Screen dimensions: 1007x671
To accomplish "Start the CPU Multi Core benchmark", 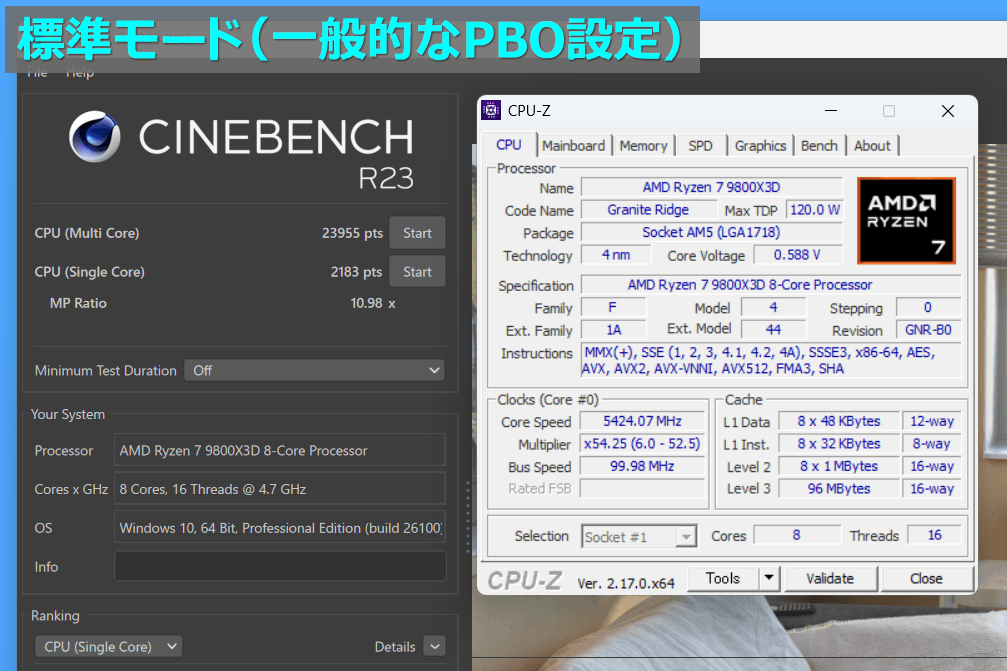I will point(417,233).
